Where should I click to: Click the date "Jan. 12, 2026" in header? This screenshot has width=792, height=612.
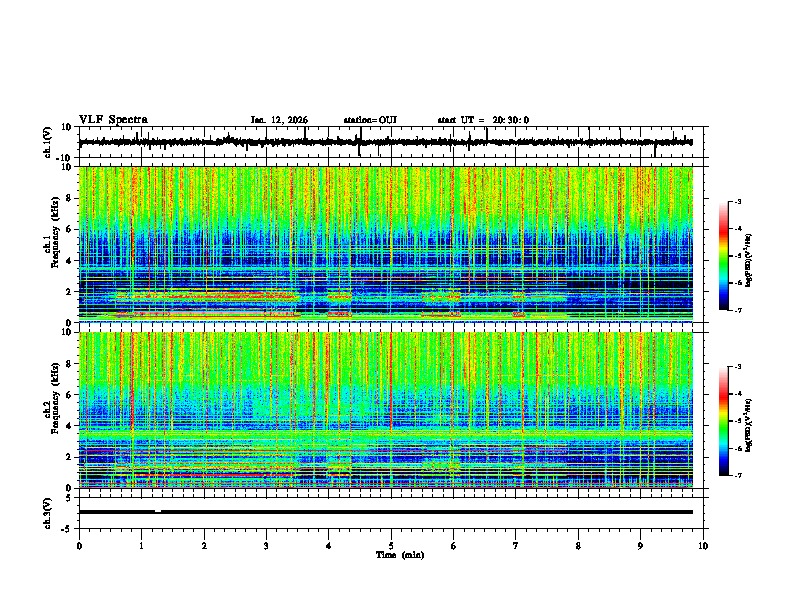click(x=279, y=120)
